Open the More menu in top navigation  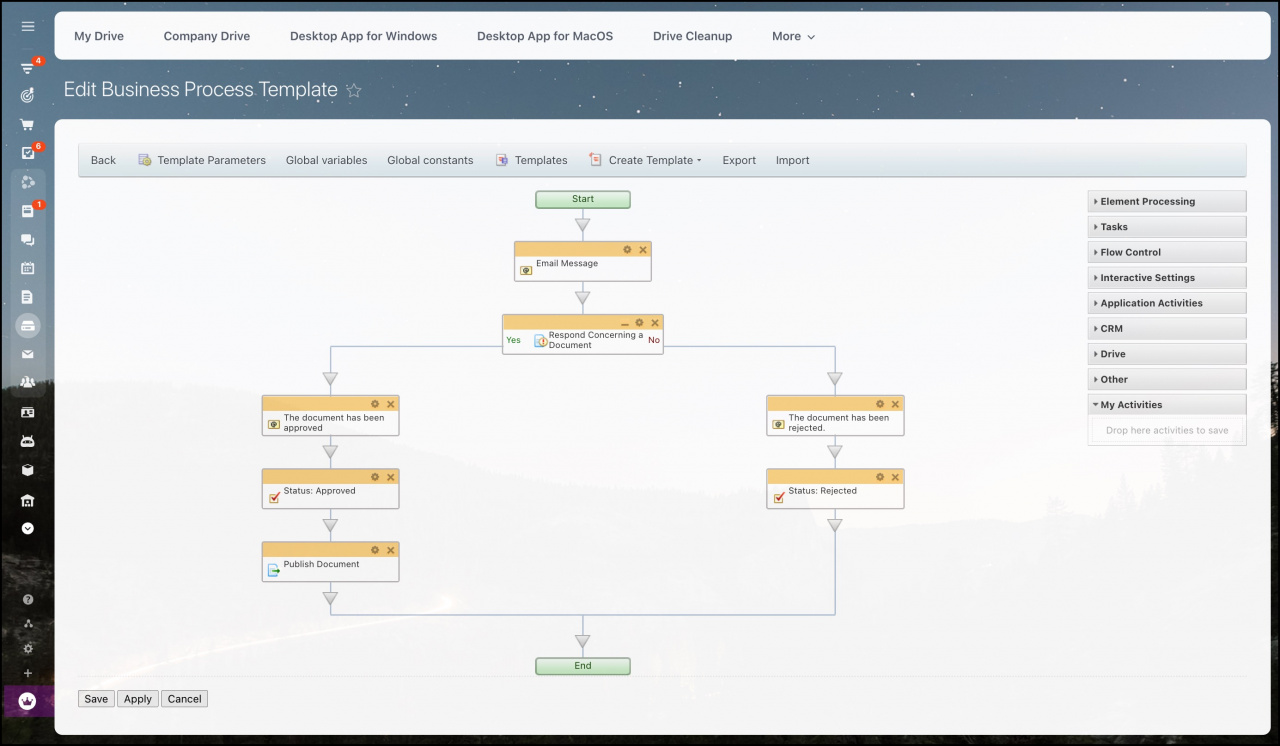click(x=793, y=36)
